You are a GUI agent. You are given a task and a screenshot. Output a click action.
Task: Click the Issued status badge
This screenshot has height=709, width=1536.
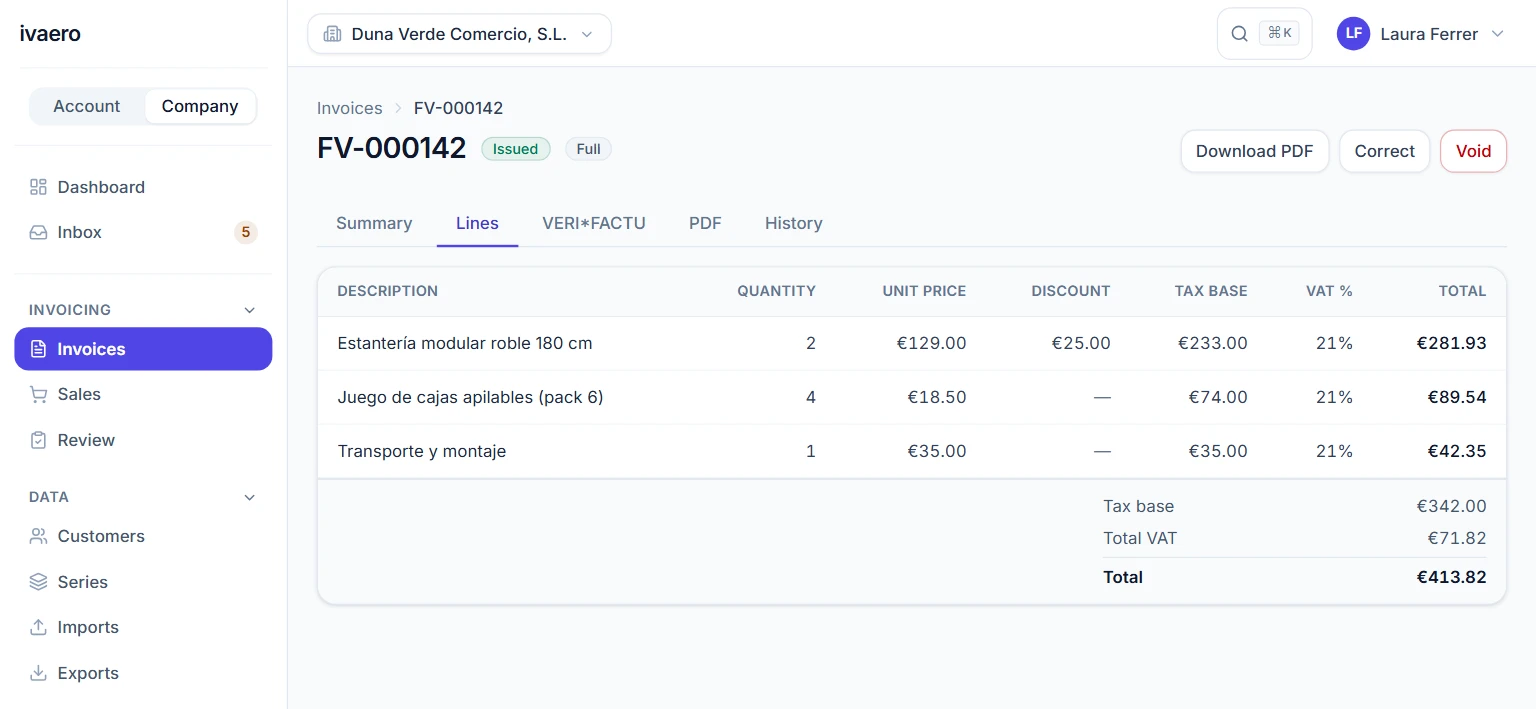(516, 149)
